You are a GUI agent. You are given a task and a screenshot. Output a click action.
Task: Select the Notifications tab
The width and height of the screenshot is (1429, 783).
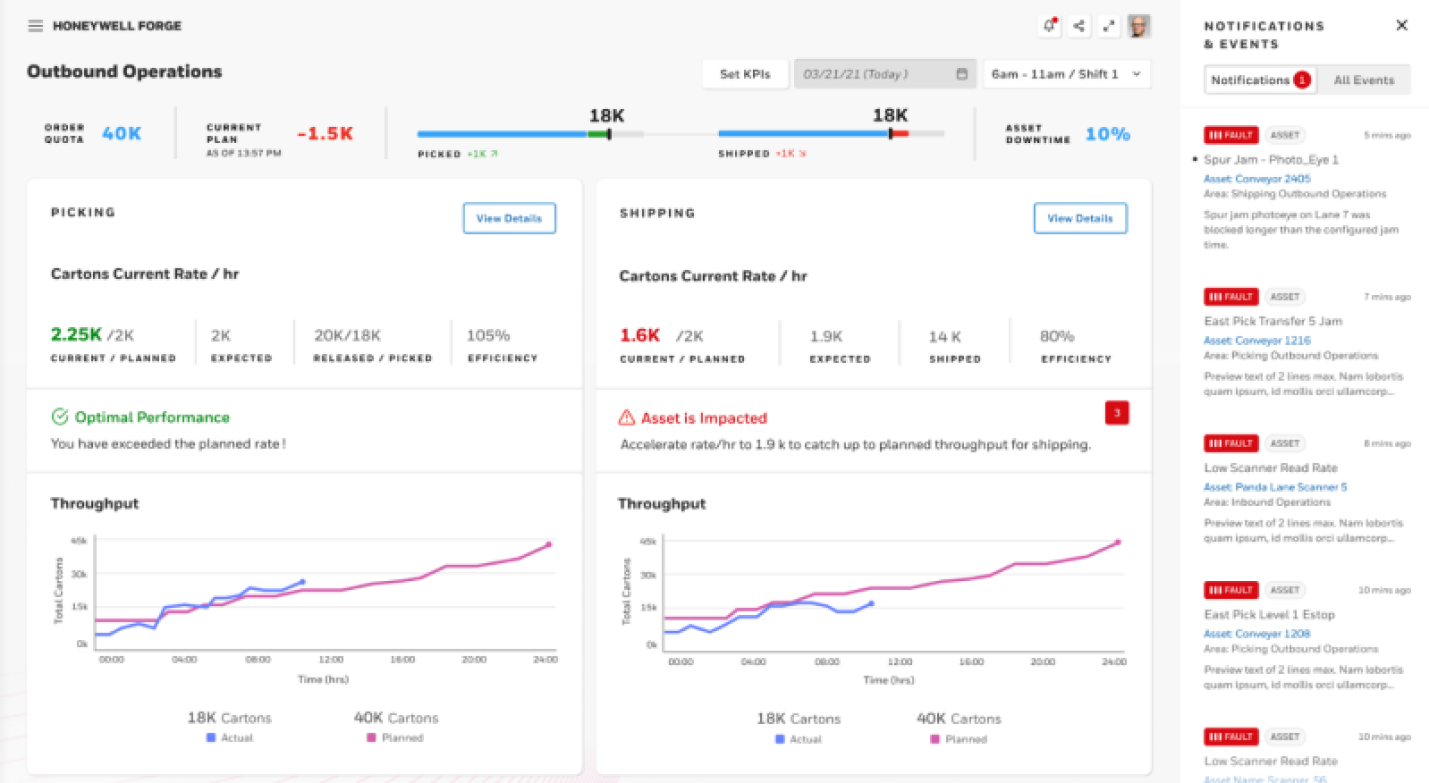1259,80
